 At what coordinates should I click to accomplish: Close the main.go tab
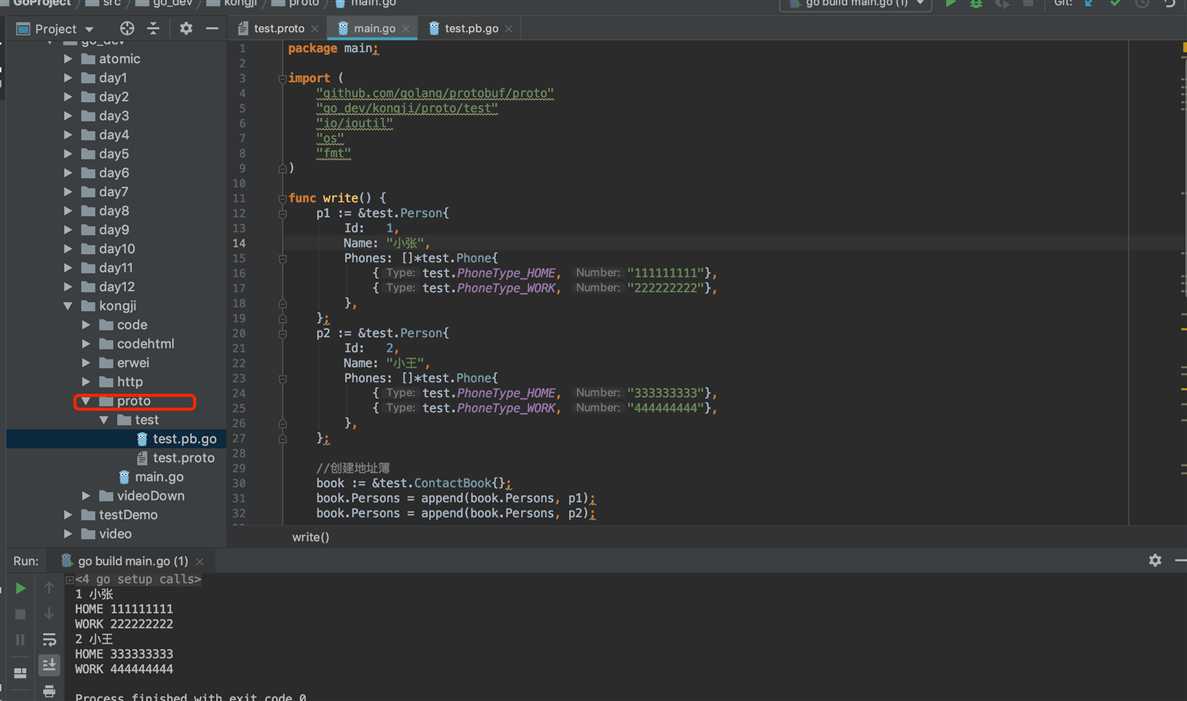406,29
